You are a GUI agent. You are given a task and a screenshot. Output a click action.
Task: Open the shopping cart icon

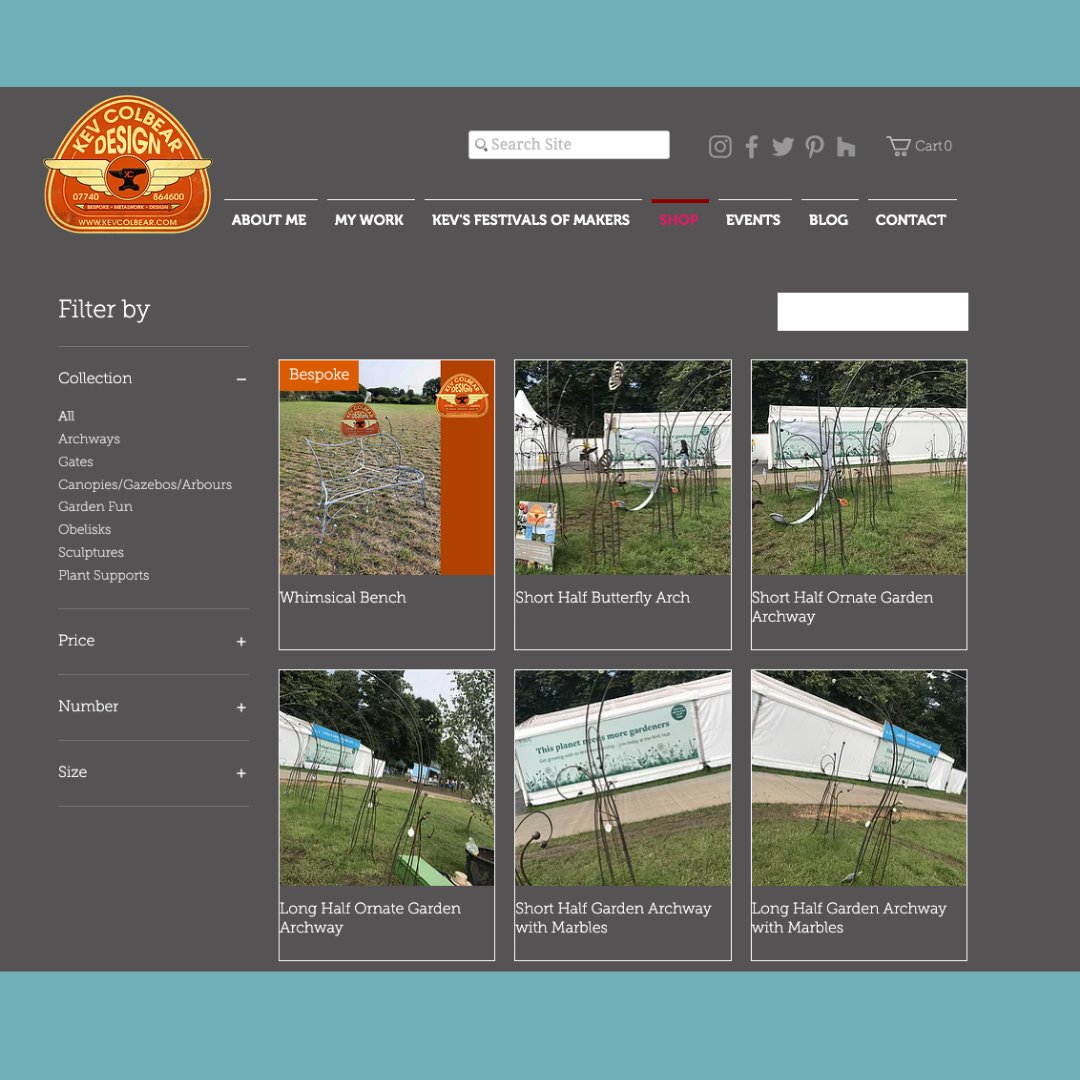pos(898,145)
